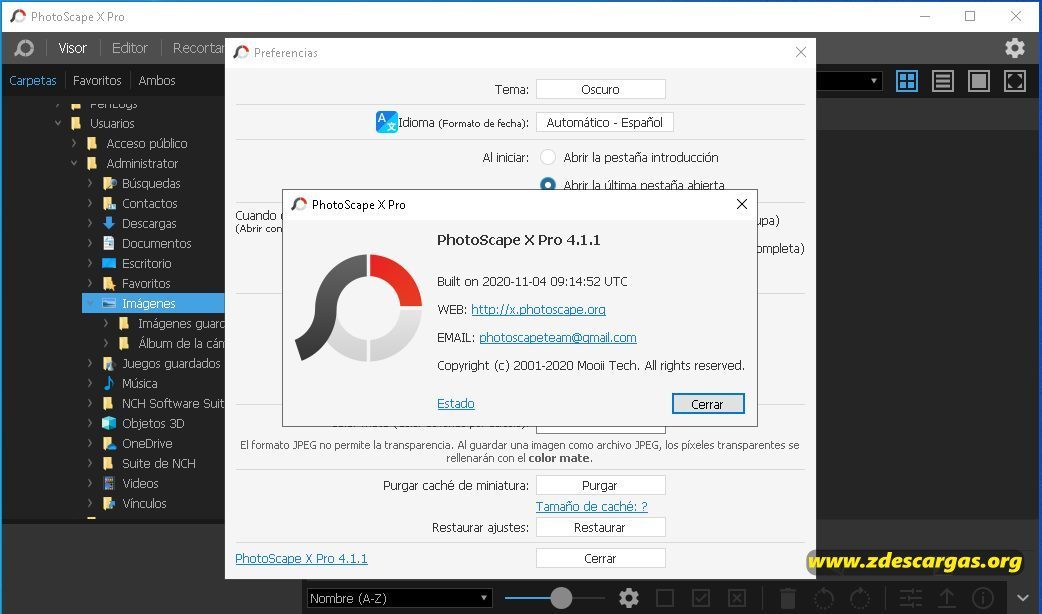The height and width of the screenshot is (614, 1042).
Task: Expand the Suite de NCH folder node
Action: click(90, 463)
